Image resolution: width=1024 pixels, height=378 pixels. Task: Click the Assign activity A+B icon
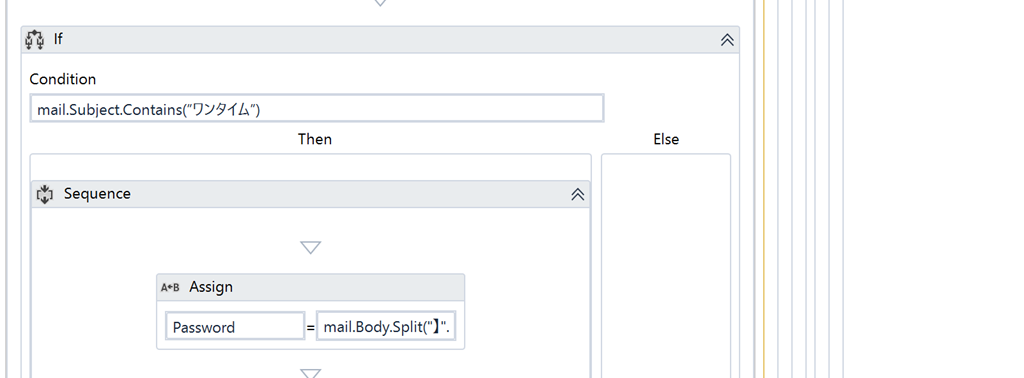pyautogui.click(x=170, y=287)
